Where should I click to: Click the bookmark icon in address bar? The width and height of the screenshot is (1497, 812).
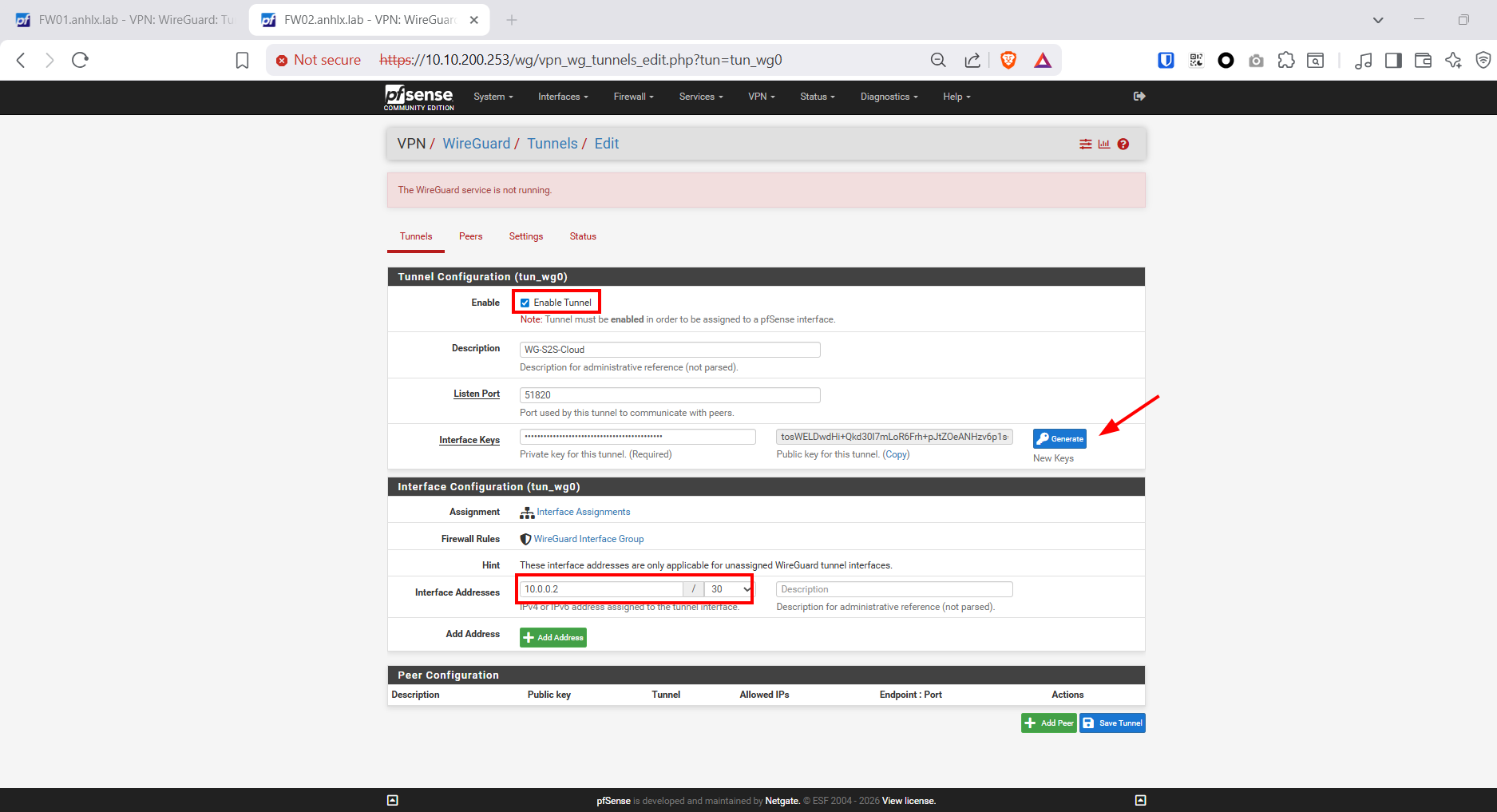(x=243, y=60)
